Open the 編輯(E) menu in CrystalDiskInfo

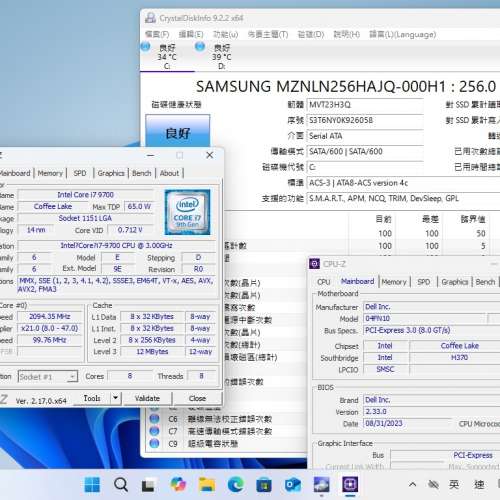(x=191, y=34)
